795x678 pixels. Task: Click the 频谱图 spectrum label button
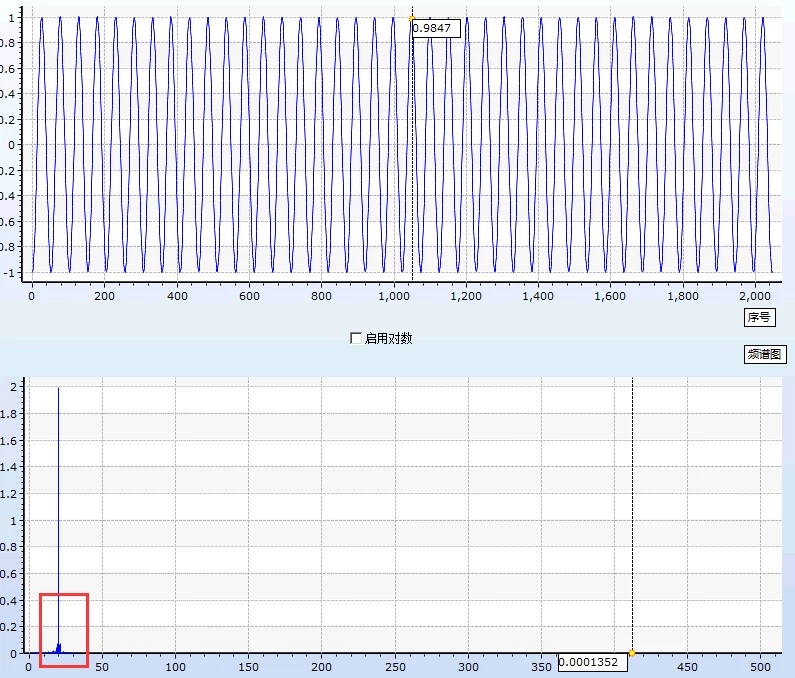[765, 354]
